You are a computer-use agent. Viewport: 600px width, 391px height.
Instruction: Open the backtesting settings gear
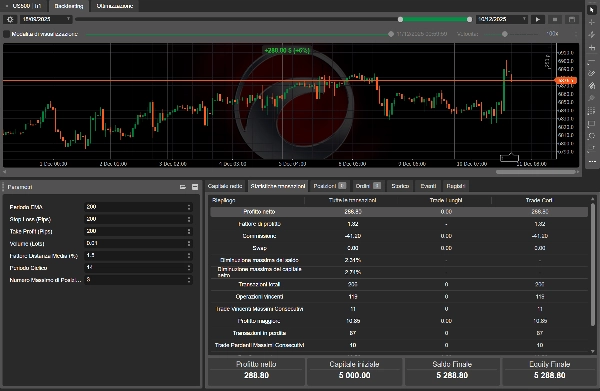click(10, 19)
